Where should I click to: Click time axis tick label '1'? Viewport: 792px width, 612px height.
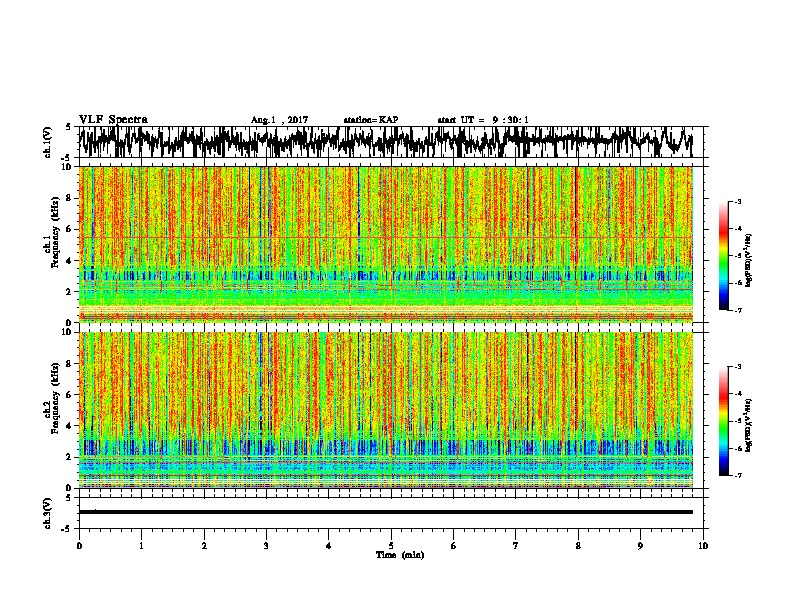click(141, 546)
